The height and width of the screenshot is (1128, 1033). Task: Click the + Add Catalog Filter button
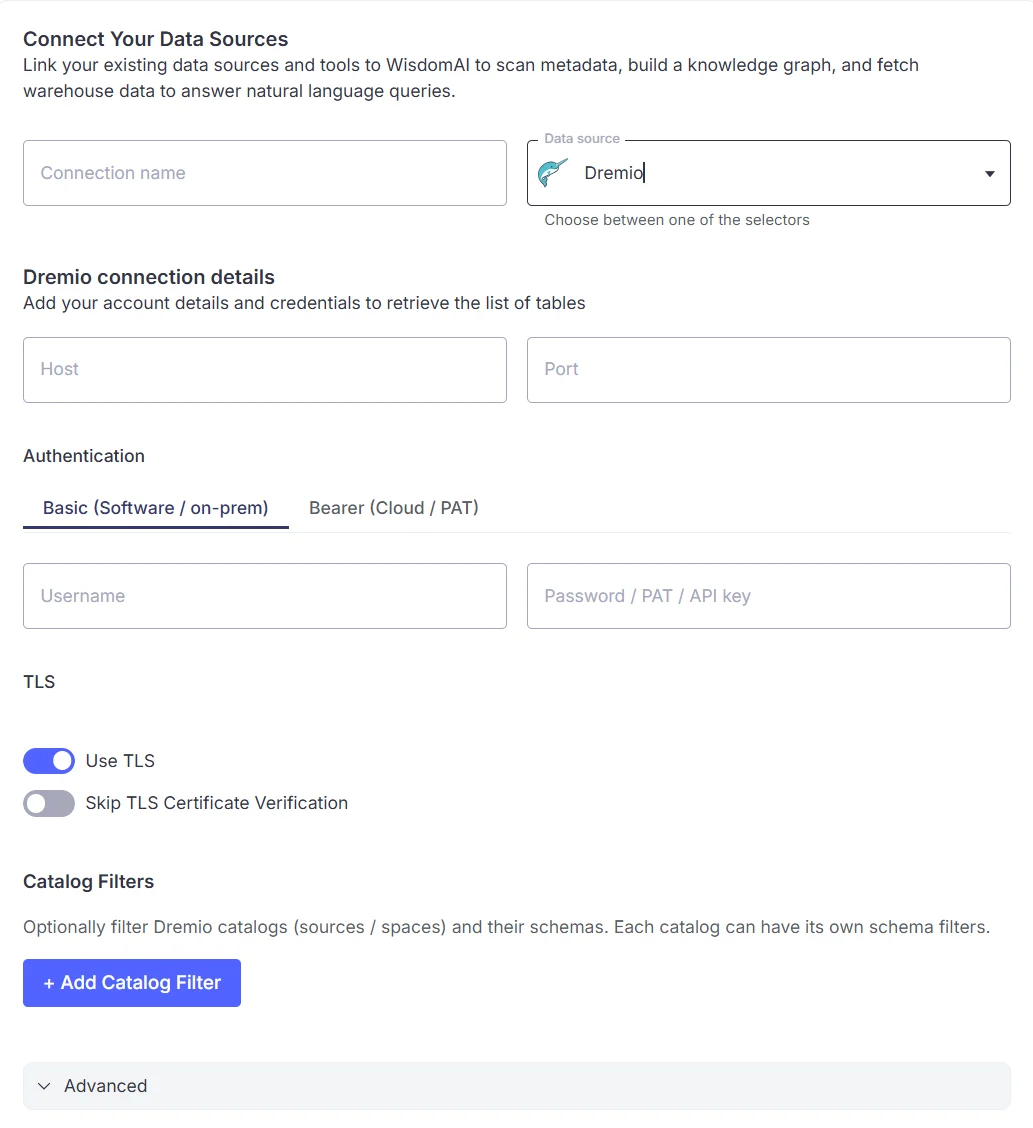pyautogui.click(x=132, y=983)
